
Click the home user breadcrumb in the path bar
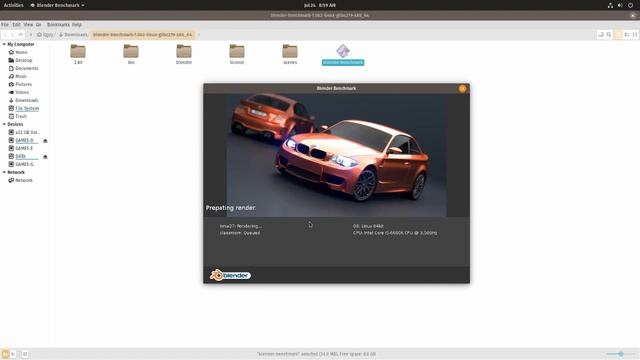pyautogui.click(x=45, y=35)
